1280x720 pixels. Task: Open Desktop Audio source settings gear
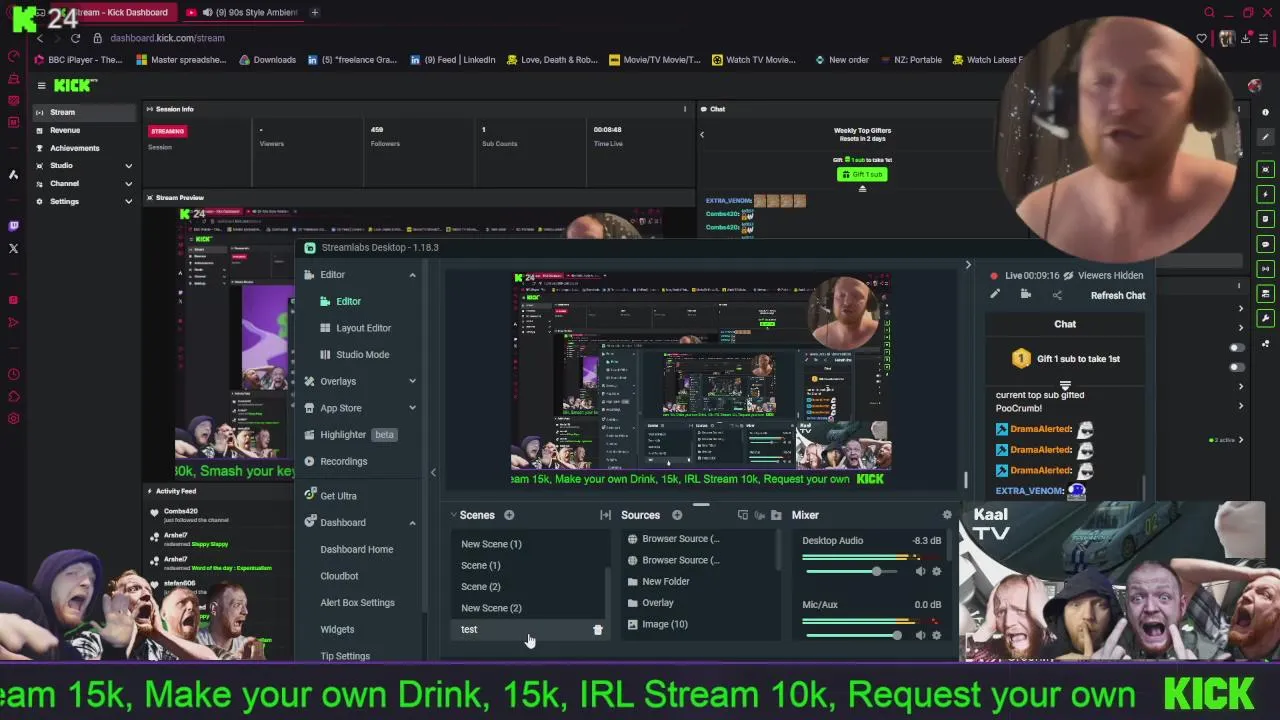tap(936, 571)
